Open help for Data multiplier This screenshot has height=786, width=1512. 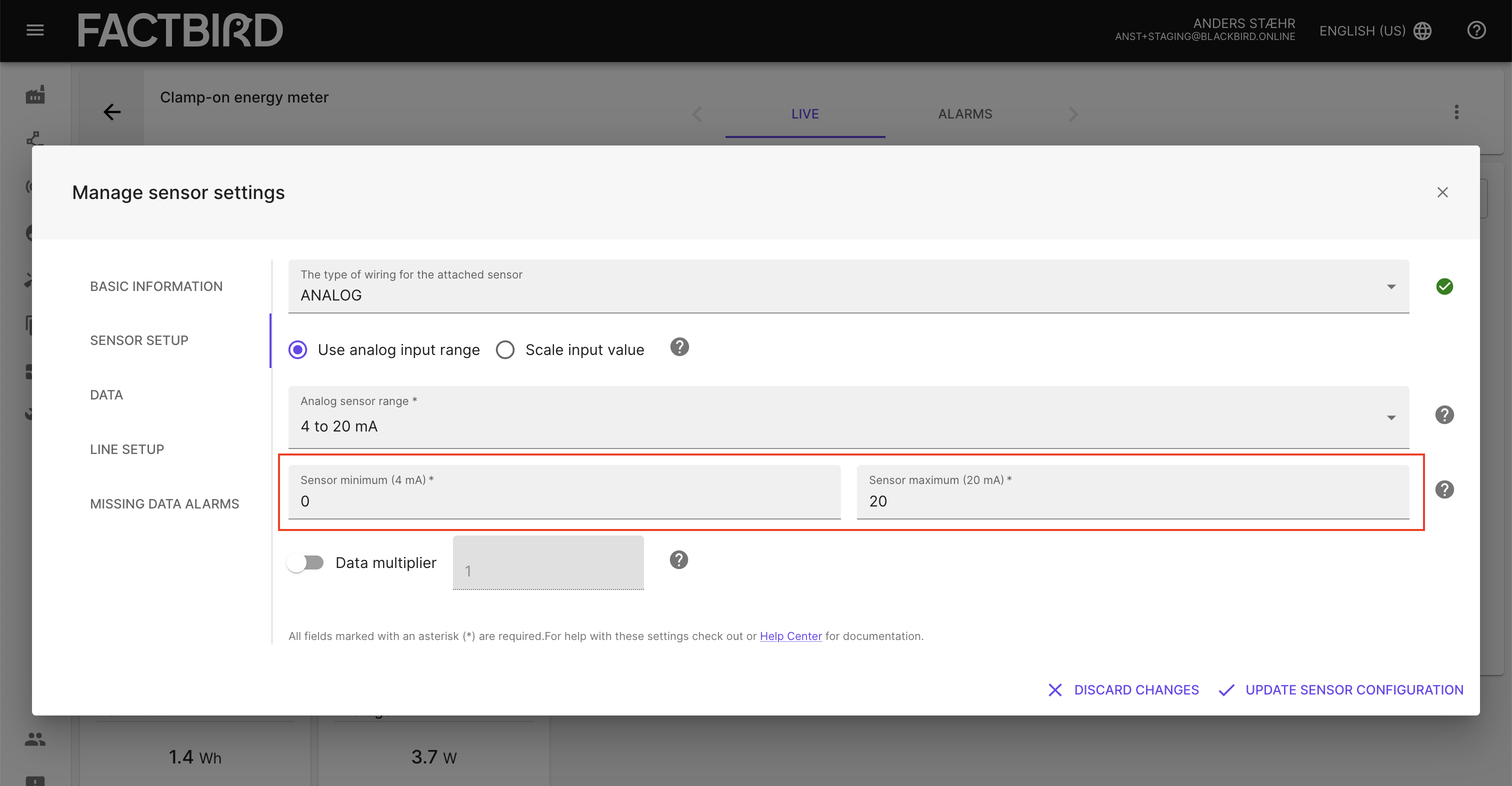(678, 560)
